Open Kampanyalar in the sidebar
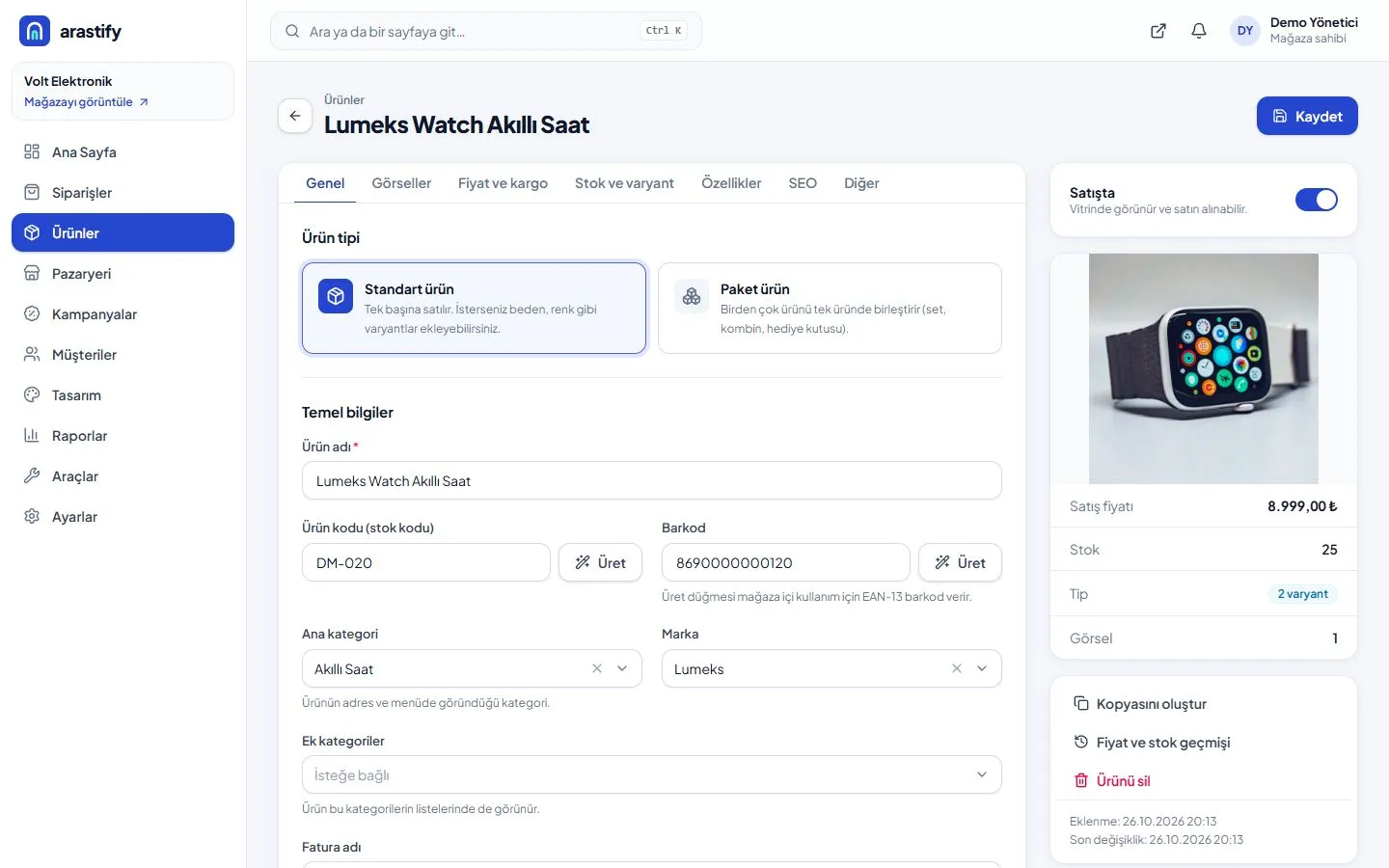This screenshot has height=868, width=1389. pos(123,314)
